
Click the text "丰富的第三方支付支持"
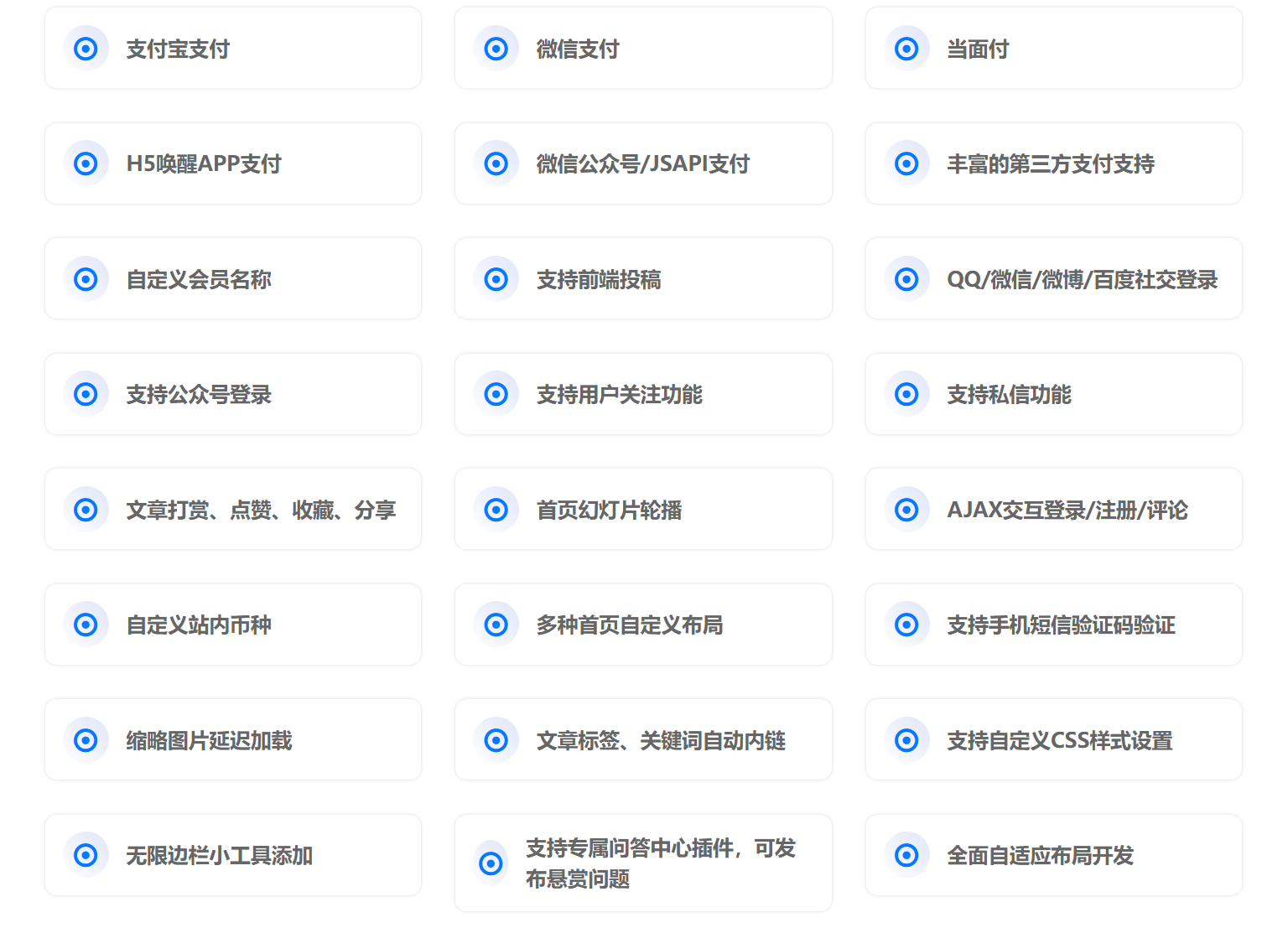tap(1051, 164)
